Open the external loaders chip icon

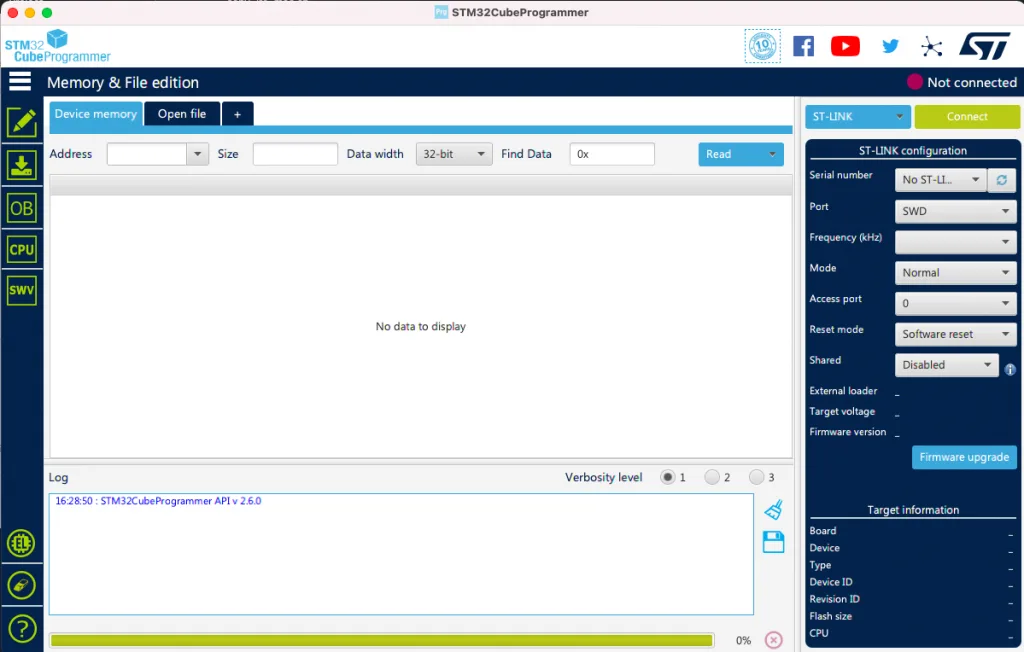[22, 543]
